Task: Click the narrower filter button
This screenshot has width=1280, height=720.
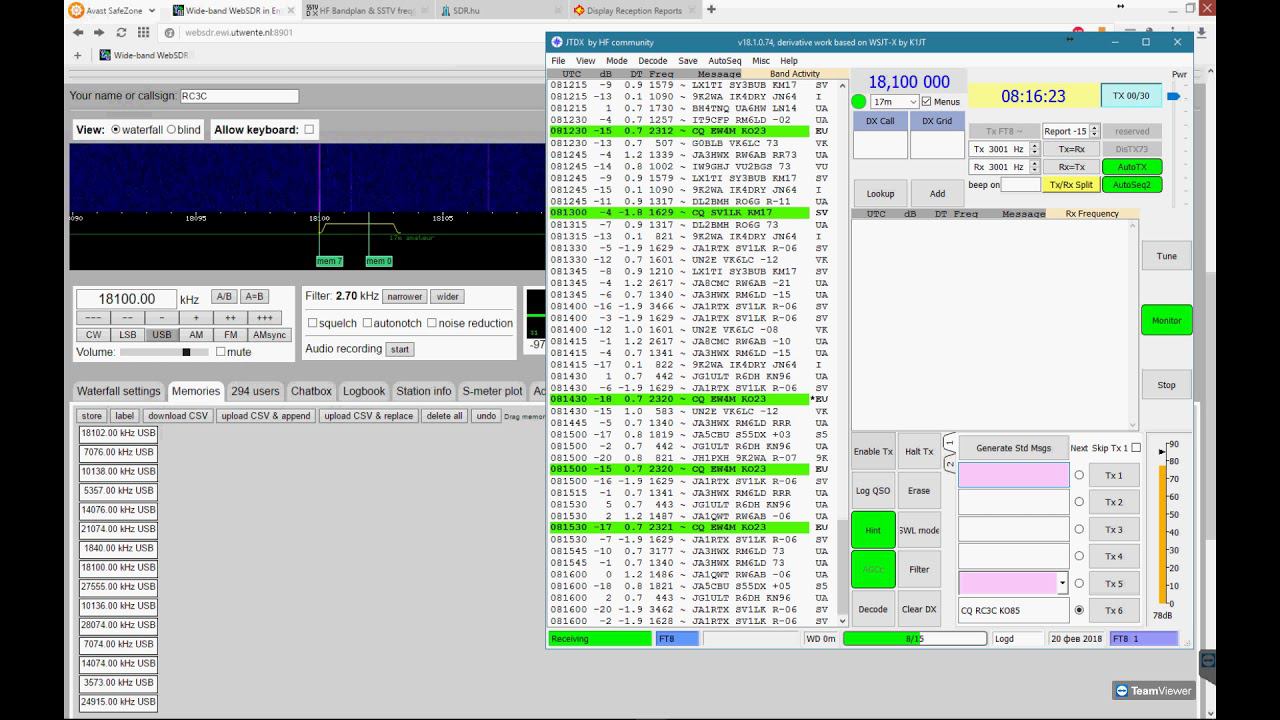Action: click(x=405, y=296)
